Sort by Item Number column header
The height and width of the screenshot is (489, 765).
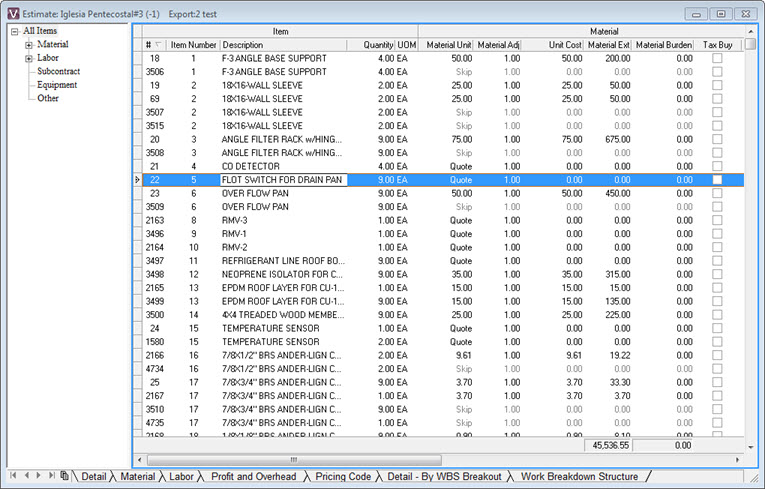[193, 45]
